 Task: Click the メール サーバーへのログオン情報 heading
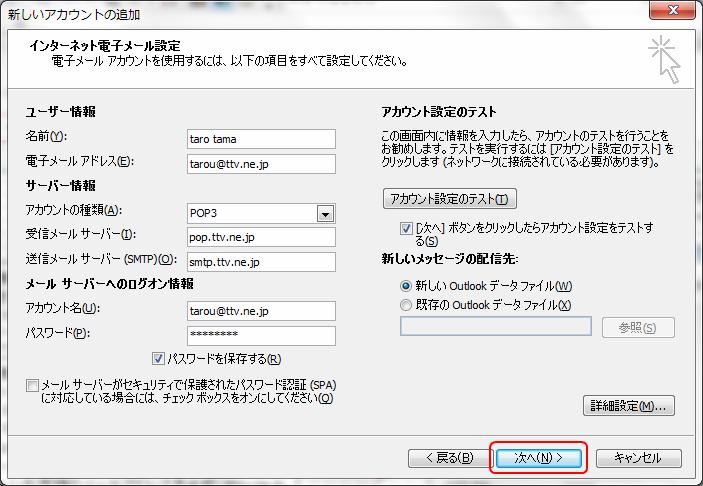109,284
